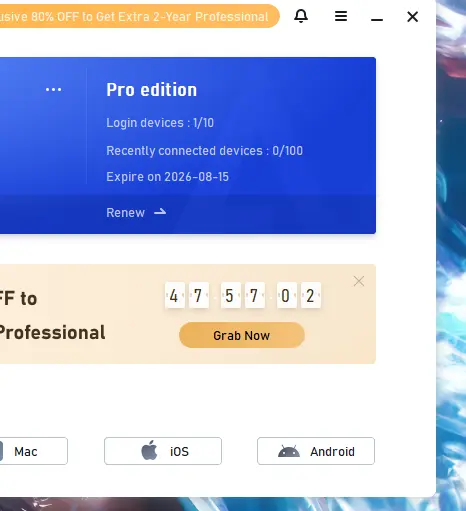Viewport: 466px width, 511px height.
Task: Select the Android download button
Action: pyautogui.click(x=316, y=451)
